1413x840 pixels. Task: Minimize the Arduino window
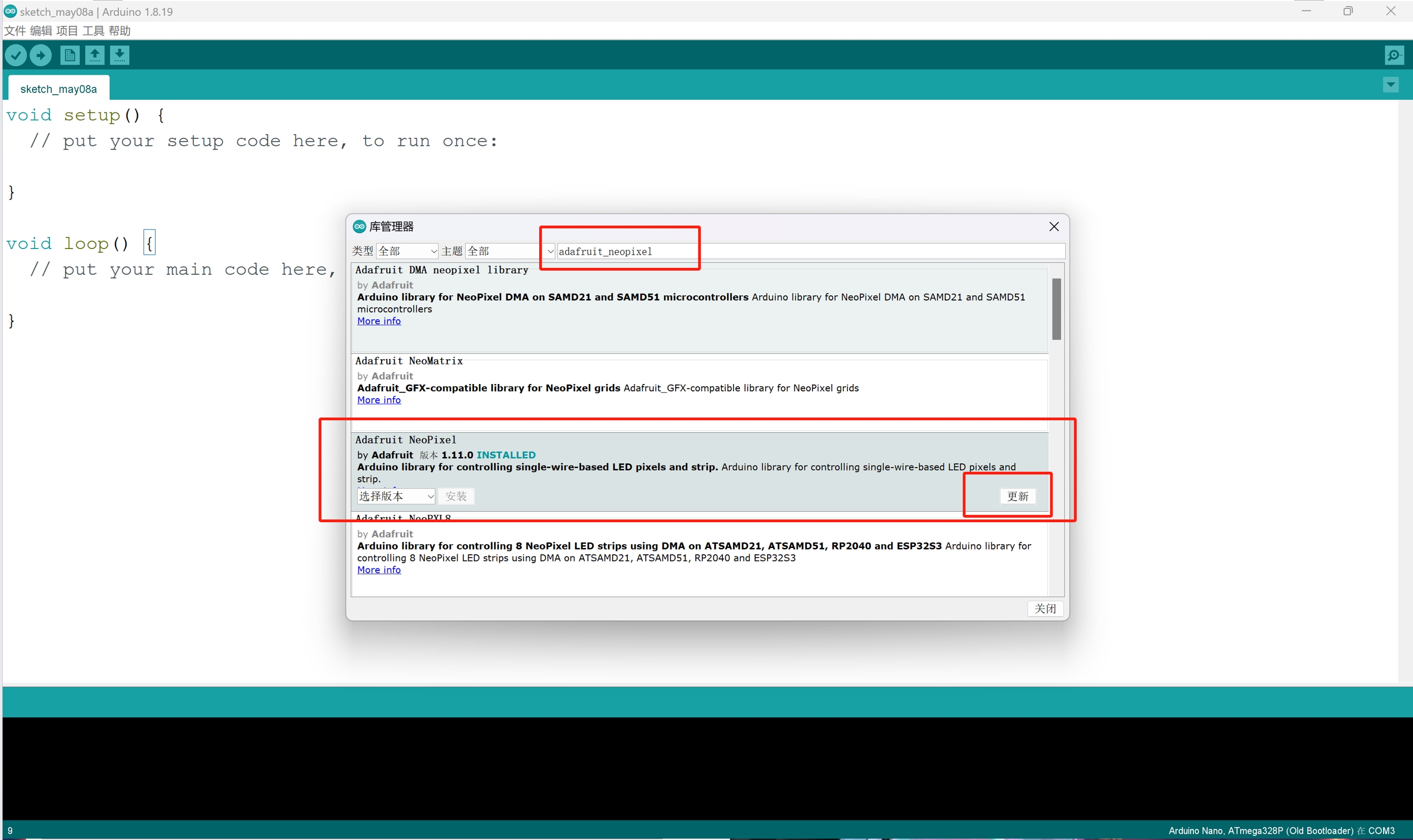tap(1306, 11)
